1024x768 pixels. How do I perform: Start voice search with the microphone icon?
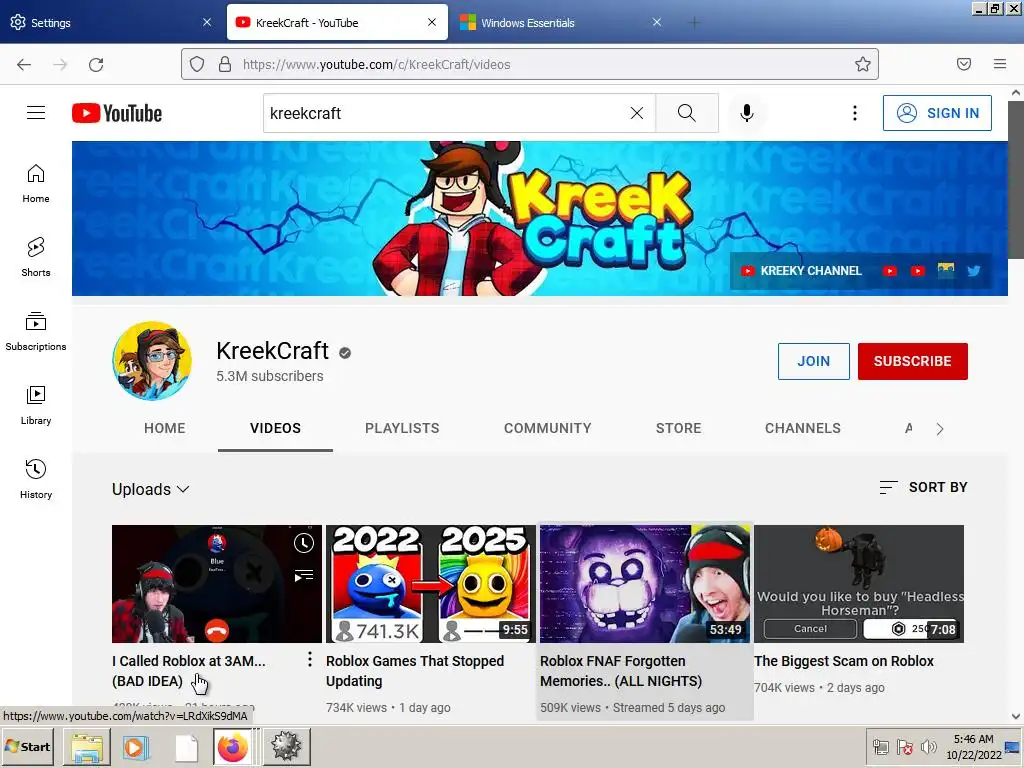point(746,113)
